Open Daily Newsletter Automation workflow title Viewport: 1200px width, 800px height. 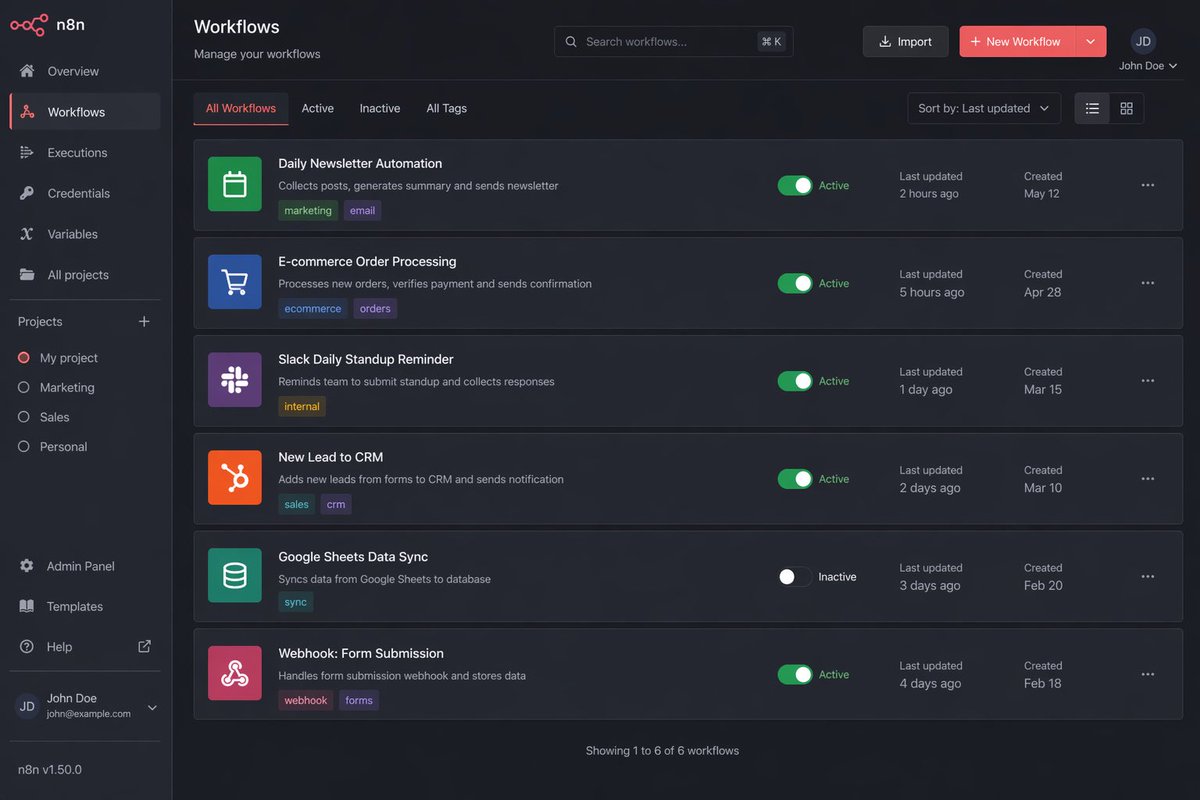360,164
